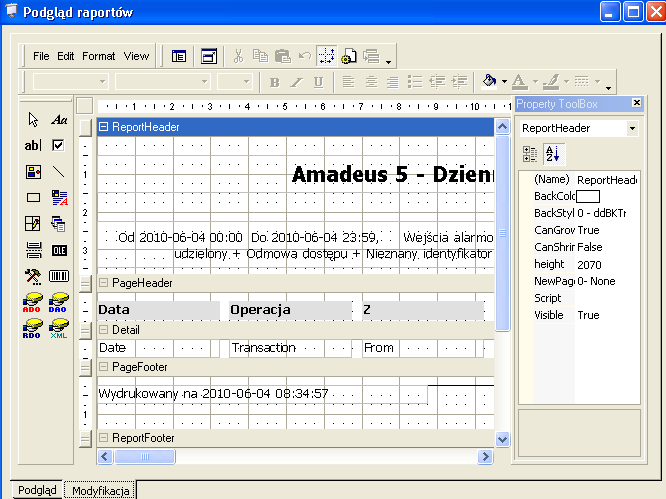The width and height of the screenshot is (666, 499).
Task: Select the DAO data control
Action: click(59, 302)
